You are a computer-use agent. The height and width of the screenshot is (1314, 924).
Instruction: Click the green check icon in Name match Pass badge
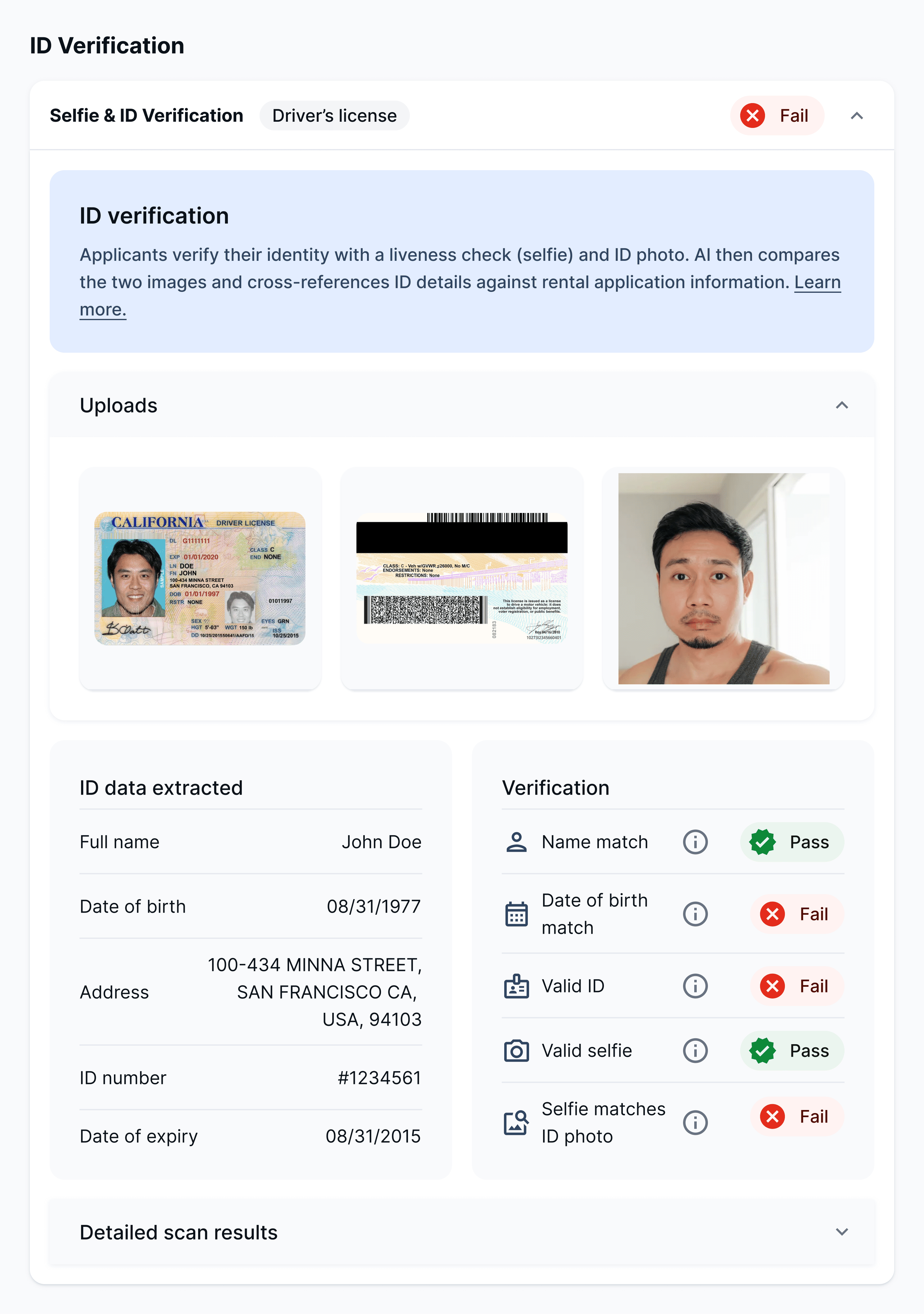point(762,842)
